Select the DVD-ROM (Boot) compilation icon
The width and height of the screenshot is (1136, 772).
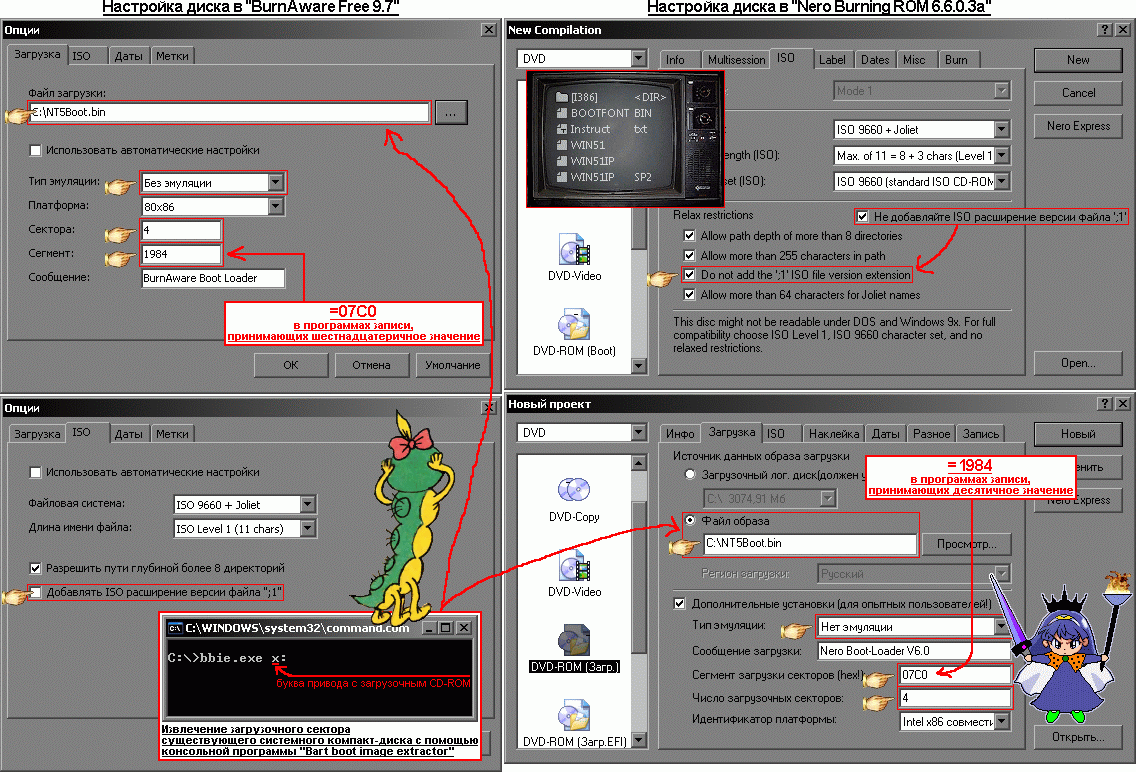tap(575, 324)
